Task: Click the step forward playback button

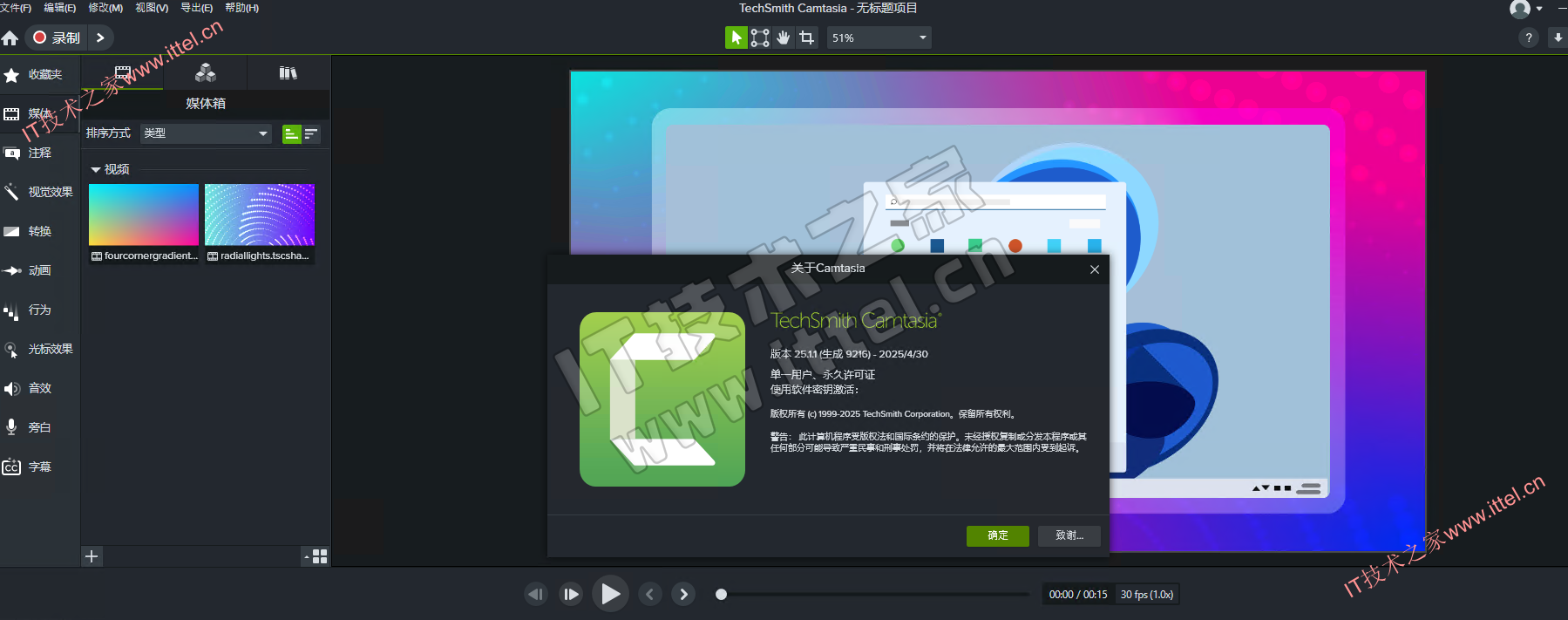Action: (x=571, y=594)
